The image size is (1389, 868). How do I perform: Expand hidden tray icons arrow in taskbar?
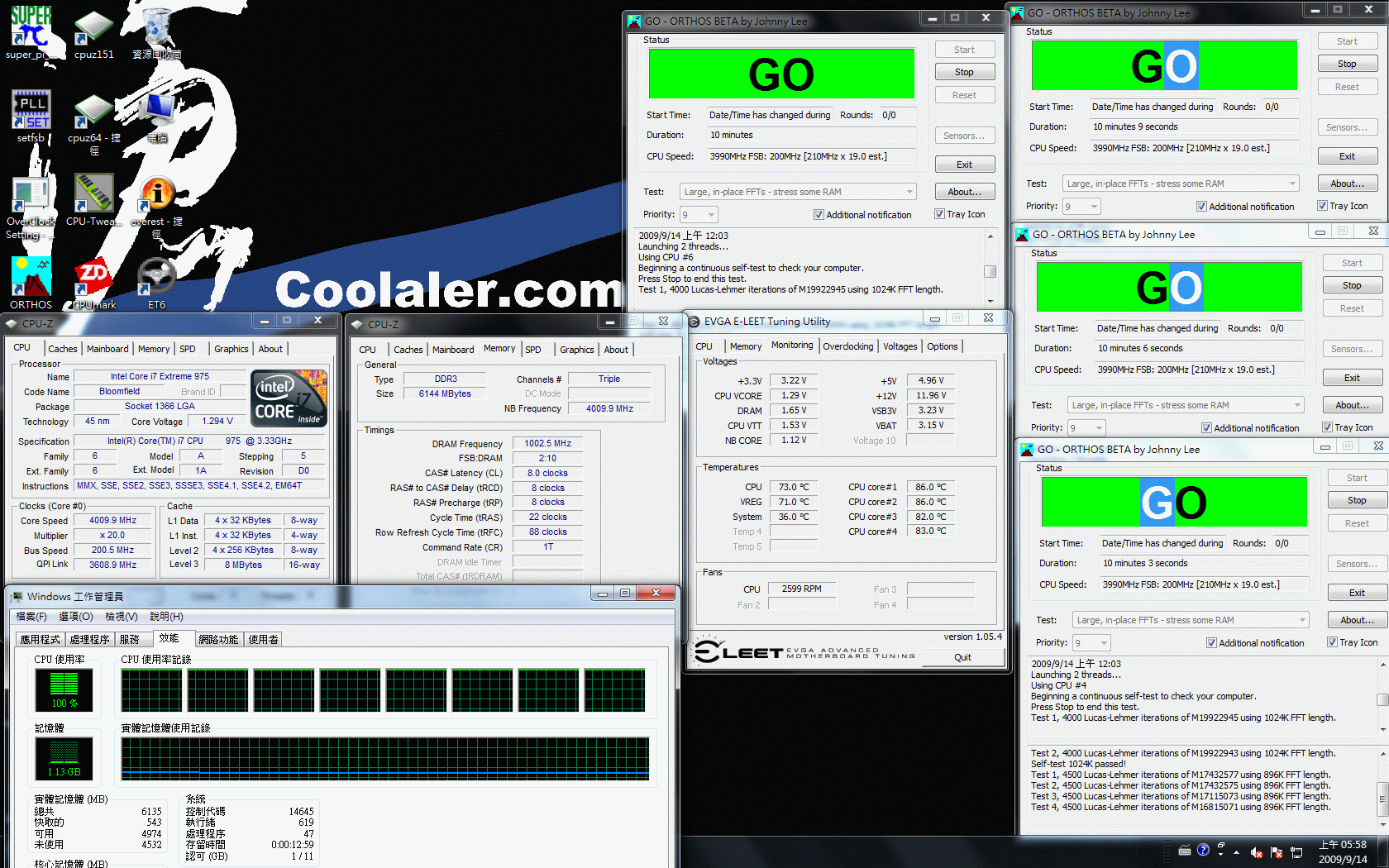tap(1237, 852)
